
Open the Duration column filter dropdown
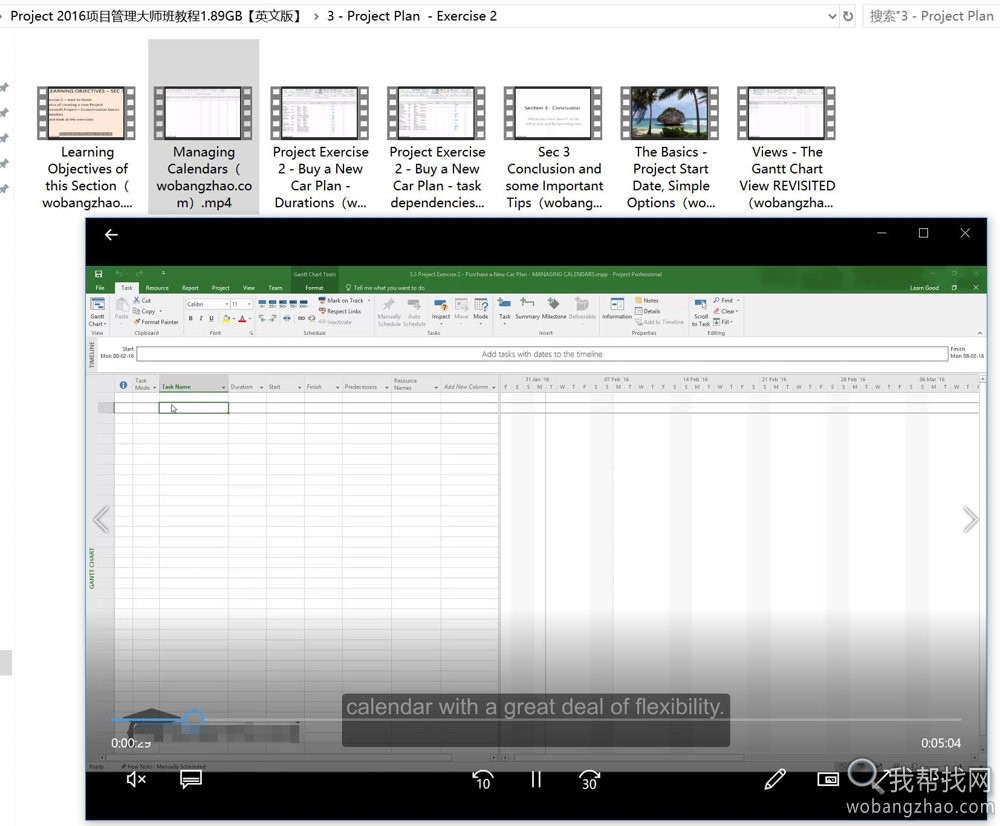[261, 387]
